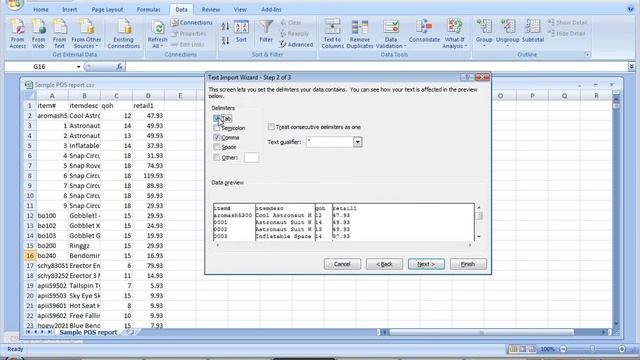This screenshot has width=640, height=360.
Task: Click the Office button orb
Action: click(15, 4)
